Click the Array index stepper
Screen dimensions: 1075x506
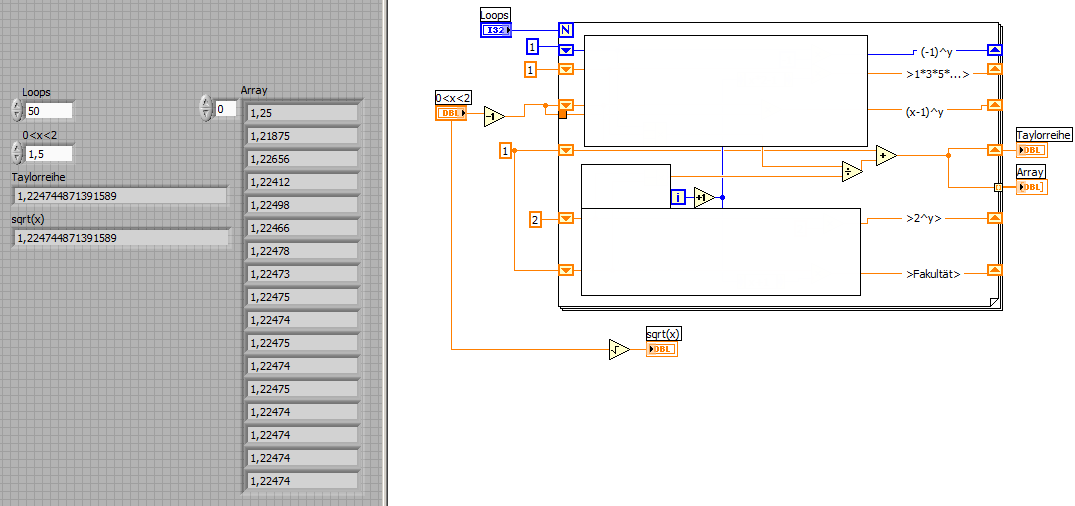[x=206, y=108]
